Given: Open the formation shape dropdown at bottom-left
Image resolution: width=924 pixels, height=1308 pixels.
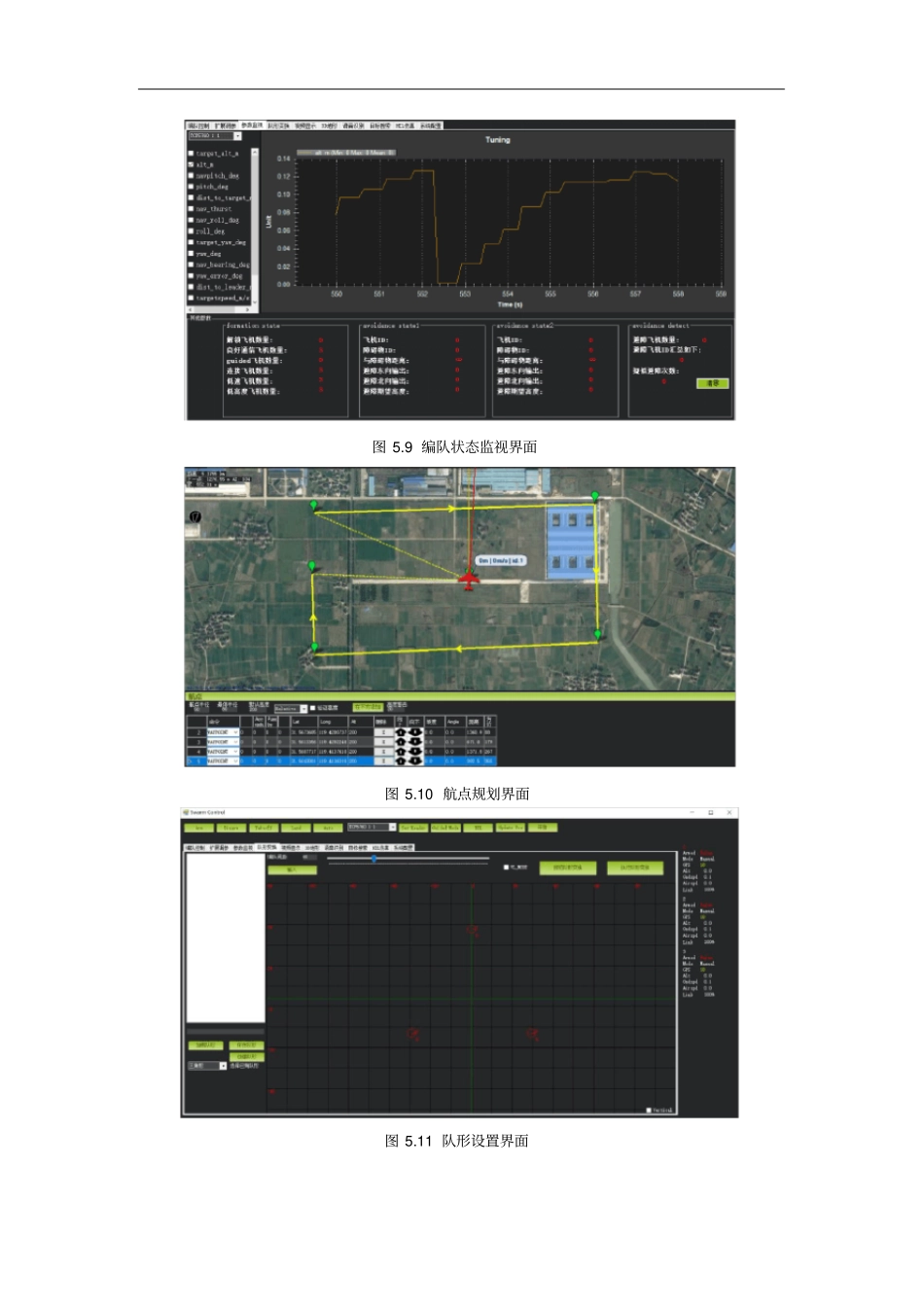Looking at the screenshot, I should (x=207, y=1066).
